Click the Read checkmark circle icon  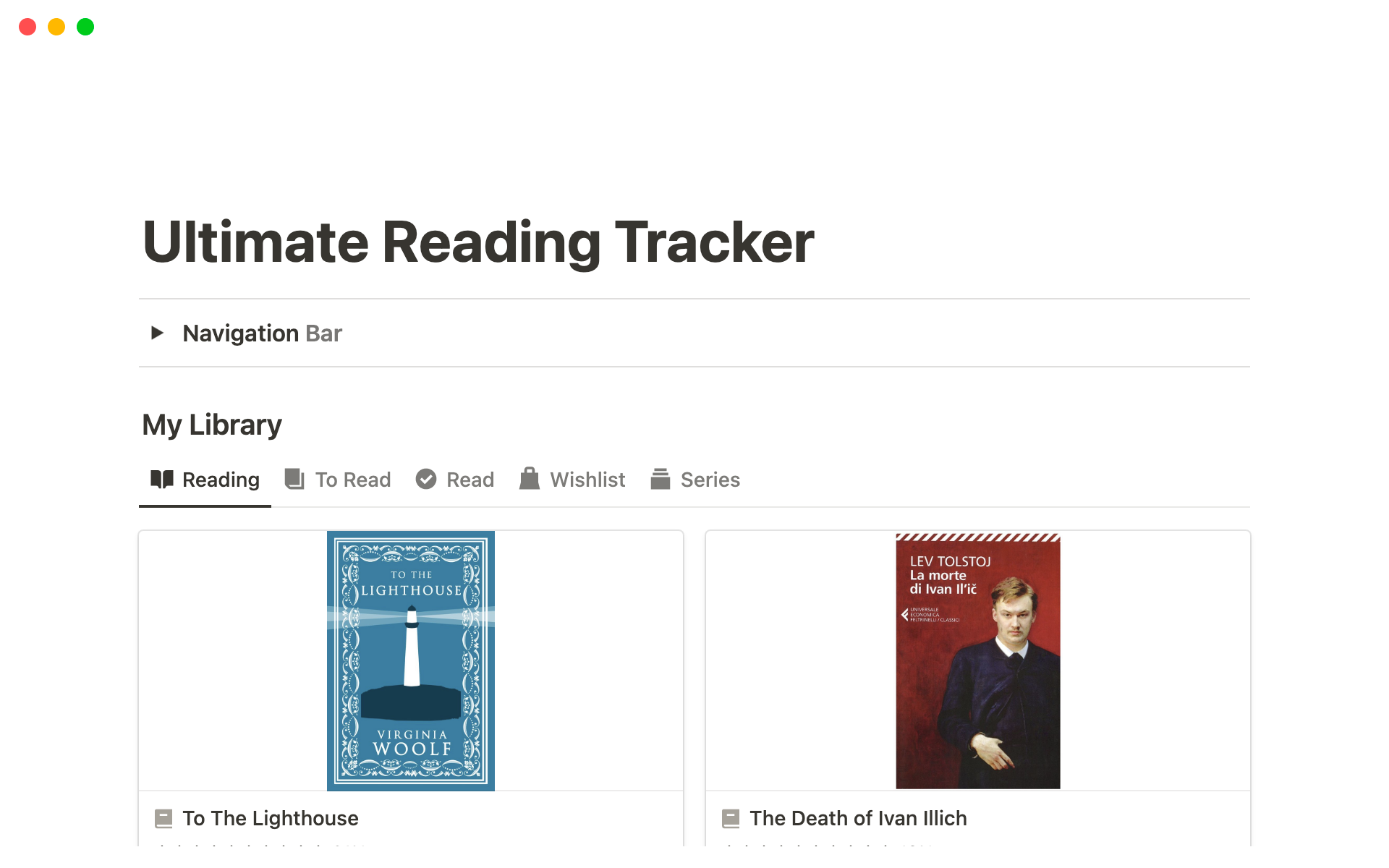click(426, 479)
